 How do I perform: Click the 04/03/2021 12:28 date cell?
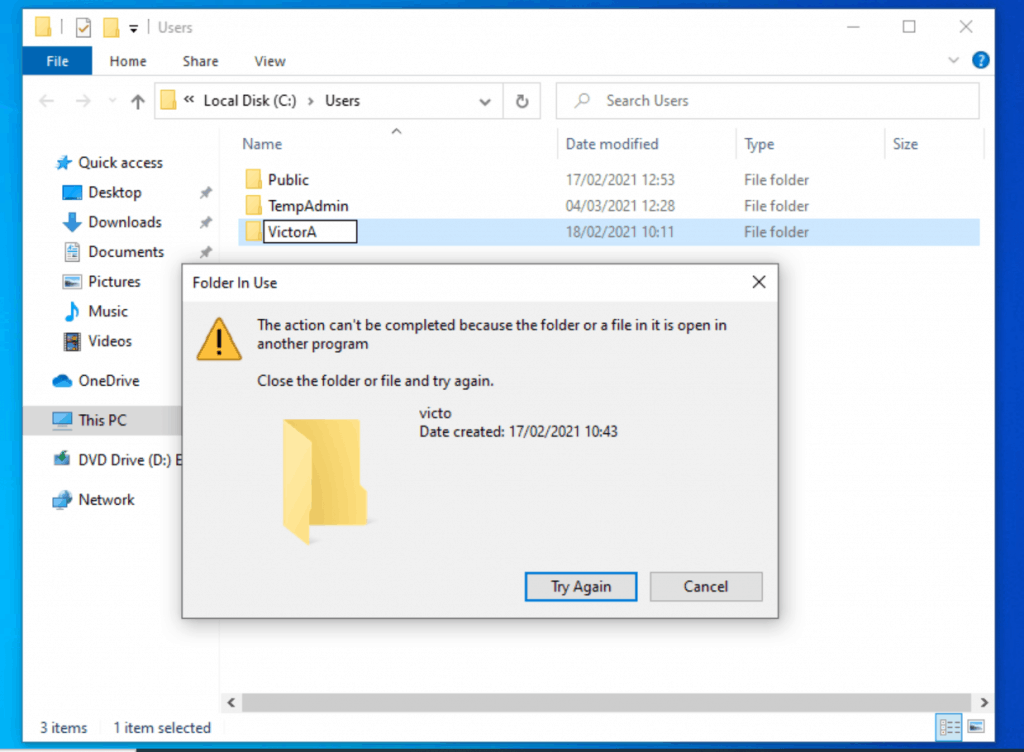coord(620,206)
